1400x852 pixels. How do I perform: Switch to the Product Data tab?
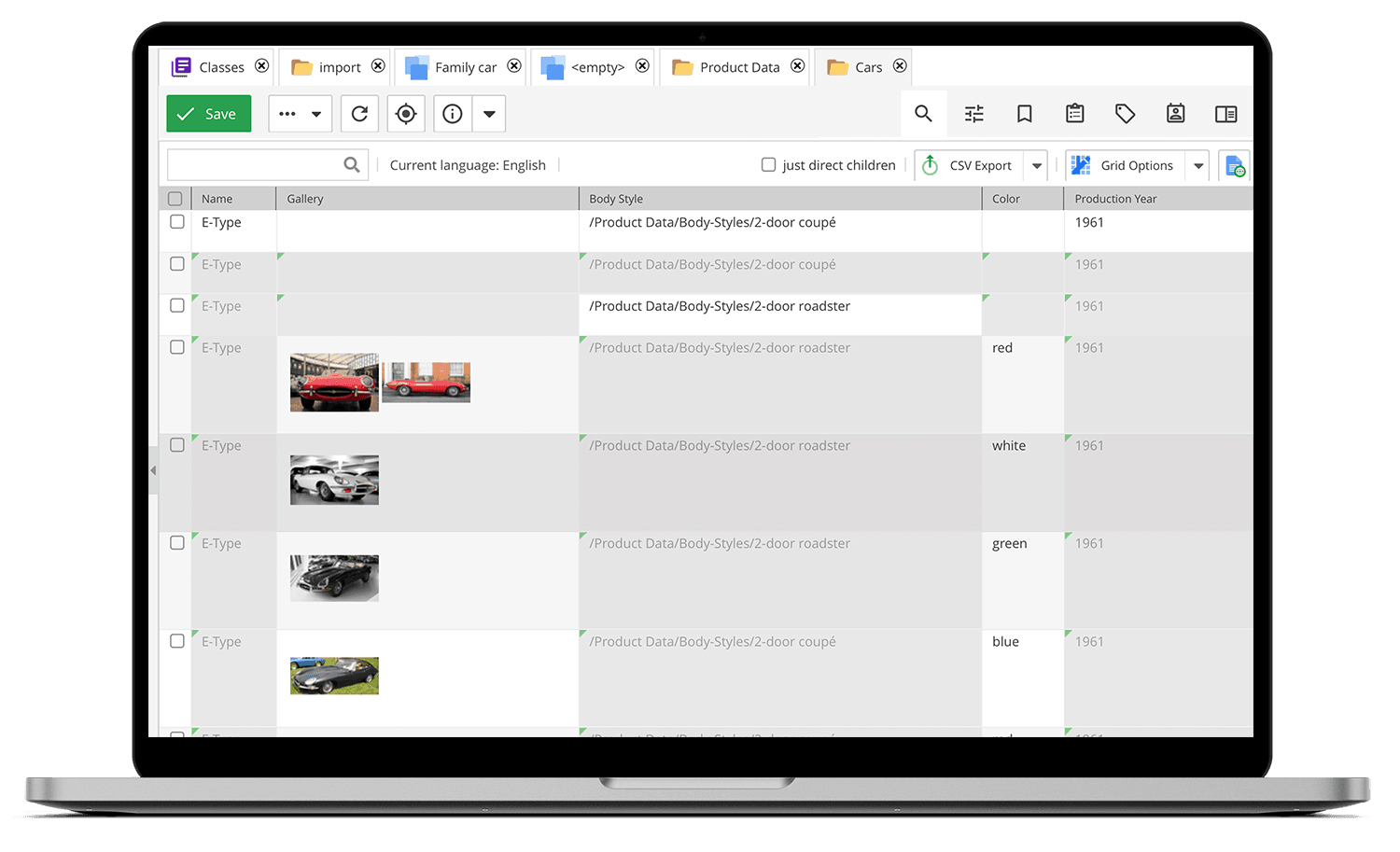click(738, 67)
